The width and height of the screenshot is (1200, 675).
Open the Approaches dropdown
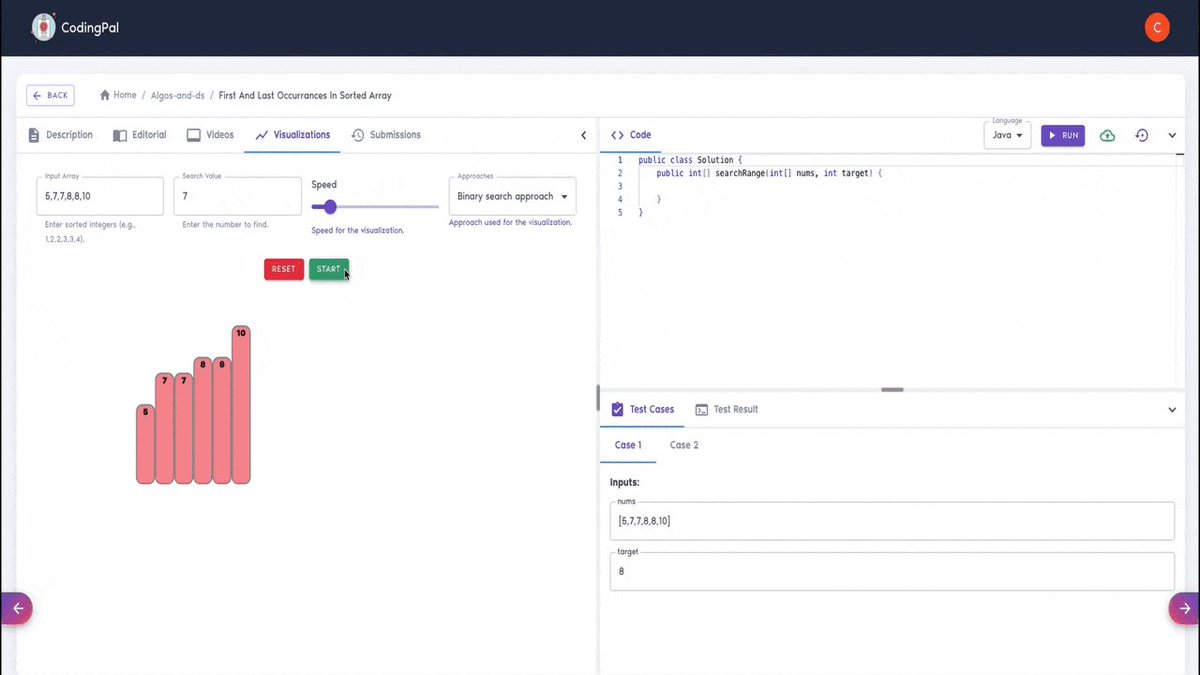click(512, 196)
